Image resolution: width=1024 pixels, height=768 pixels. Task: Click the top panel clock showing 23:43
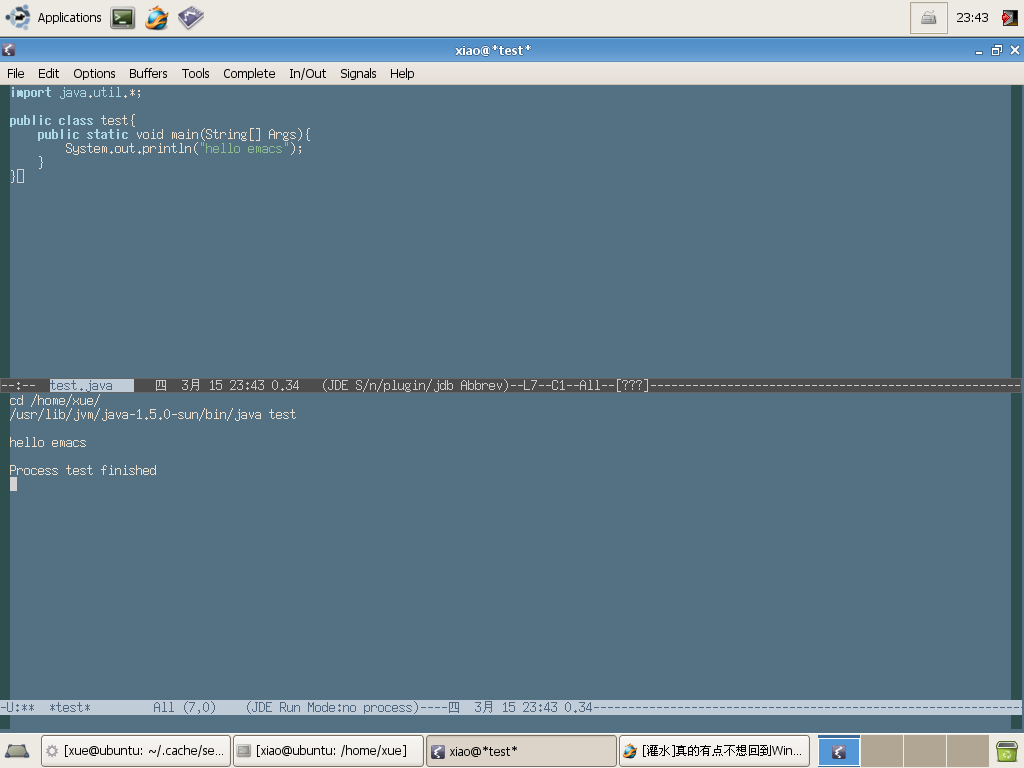click(x=972, y=18)
